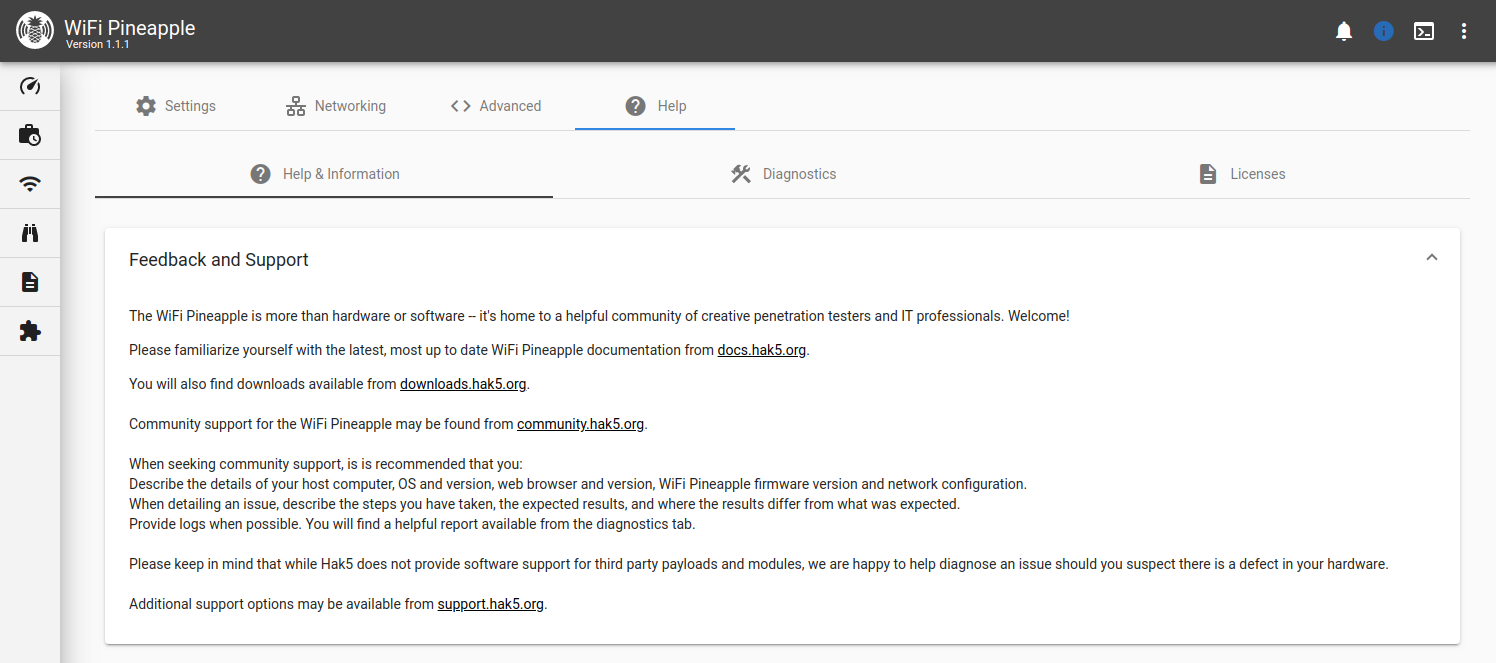Open the Campaigns briefcase icon in sidebar
This screenshot has height=663, width=1496.
[30, 135]
